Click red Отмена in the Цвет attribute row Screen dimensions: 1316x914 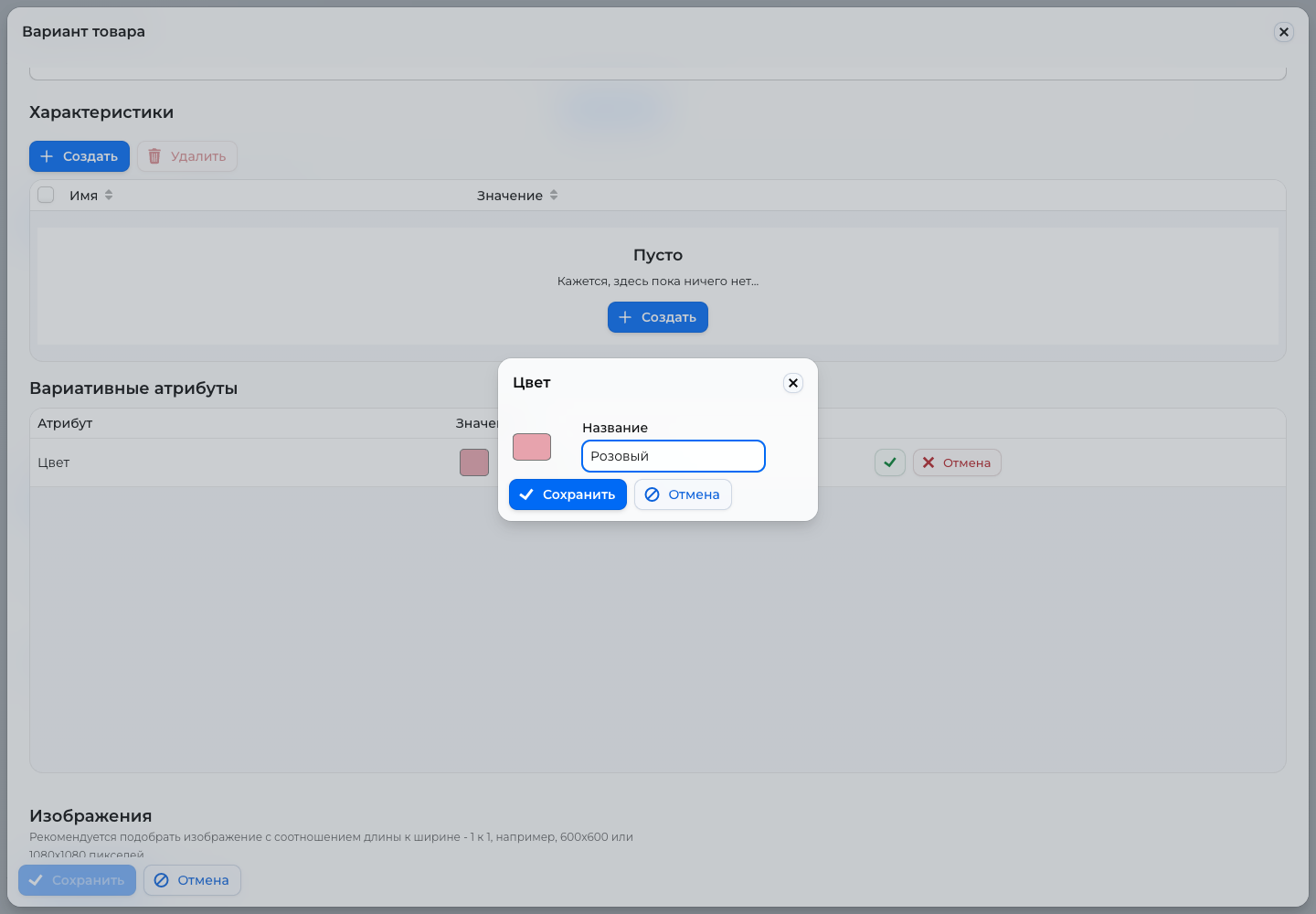point(957,462)
